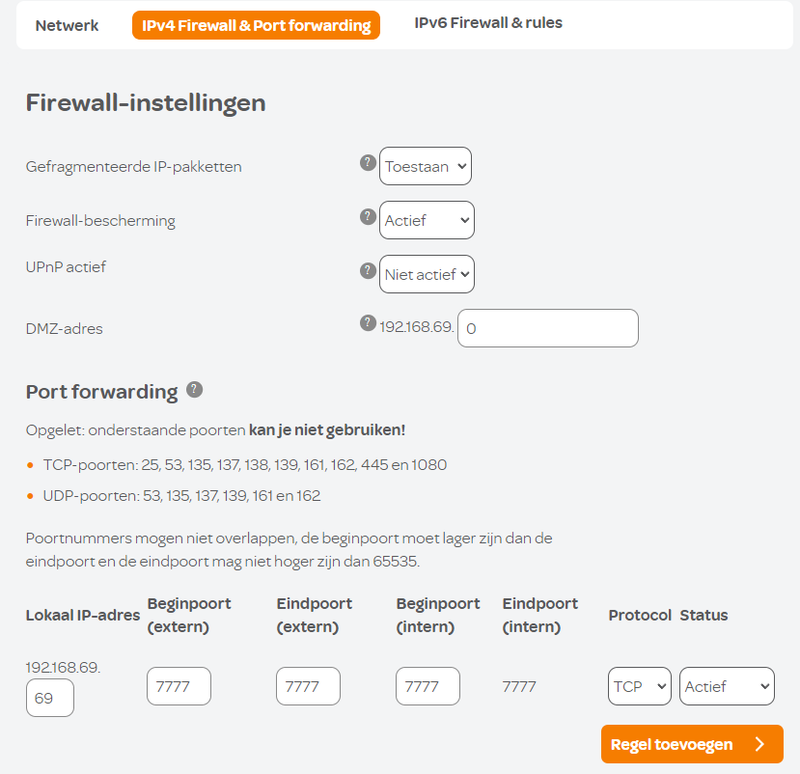Open Firewall-bescherming Actief dropdown
Image resolution: width=800 pixels, height=774 pixels.
[x=427, y=220]
